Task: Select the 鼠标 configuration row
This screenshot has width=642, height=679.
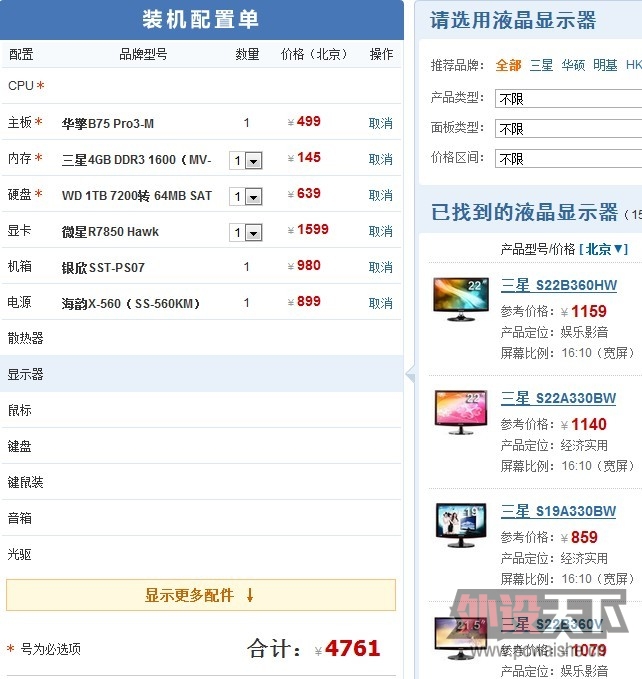Action: (202, 410)
